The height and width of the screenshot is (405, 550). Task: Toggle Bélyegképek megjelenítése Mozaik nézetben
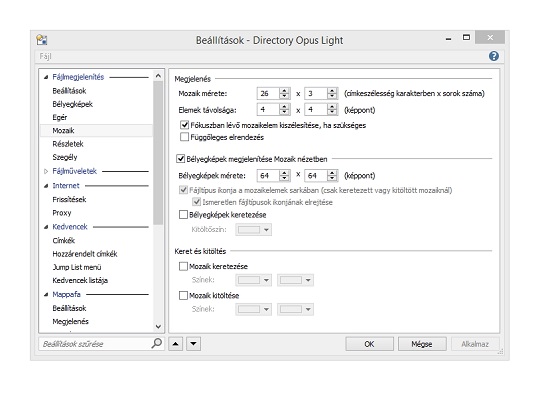tap(180, 159)
